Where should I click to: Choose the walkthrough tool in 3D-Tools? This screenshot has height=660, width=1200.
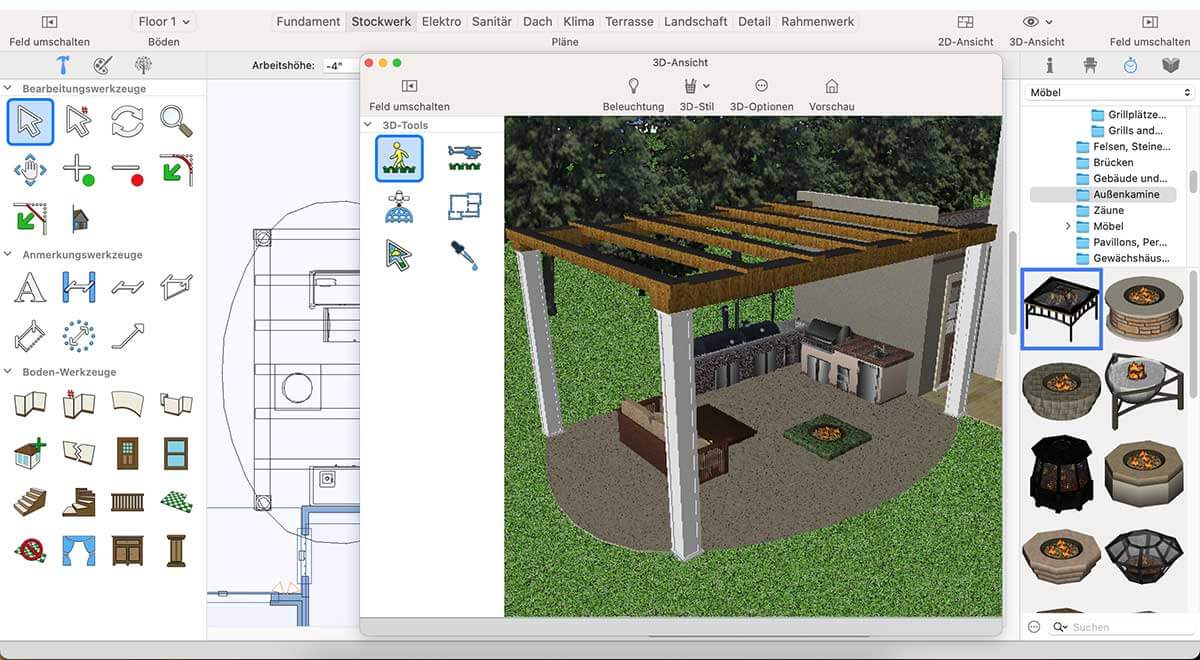click(x=399, y=158)
